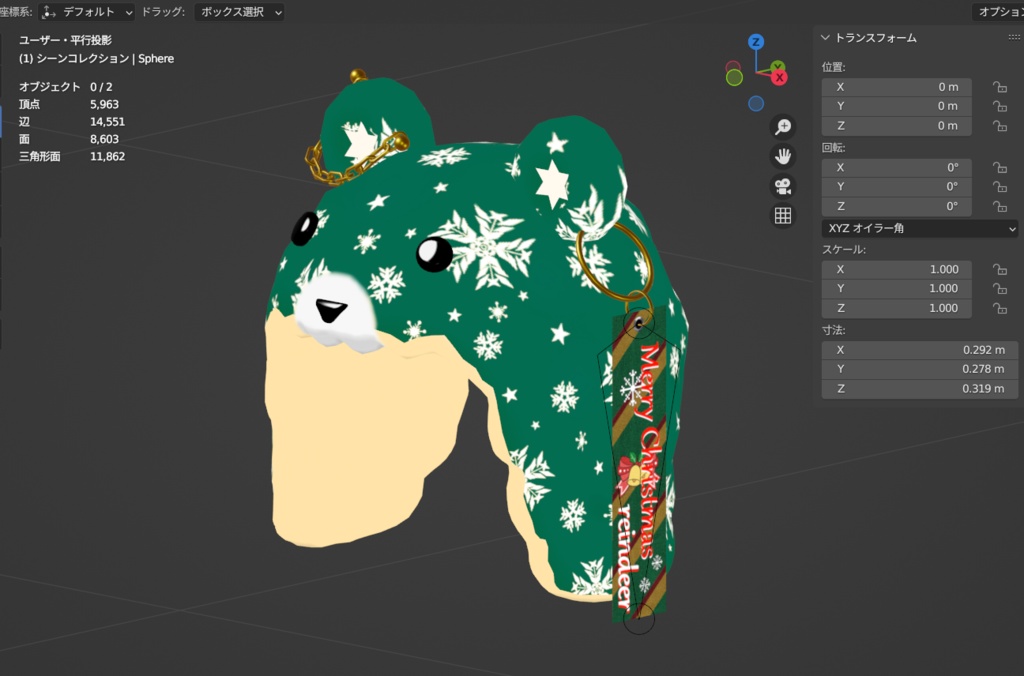
Task: Lock the rotation Z value
Action: click(x=1000, y=206)
